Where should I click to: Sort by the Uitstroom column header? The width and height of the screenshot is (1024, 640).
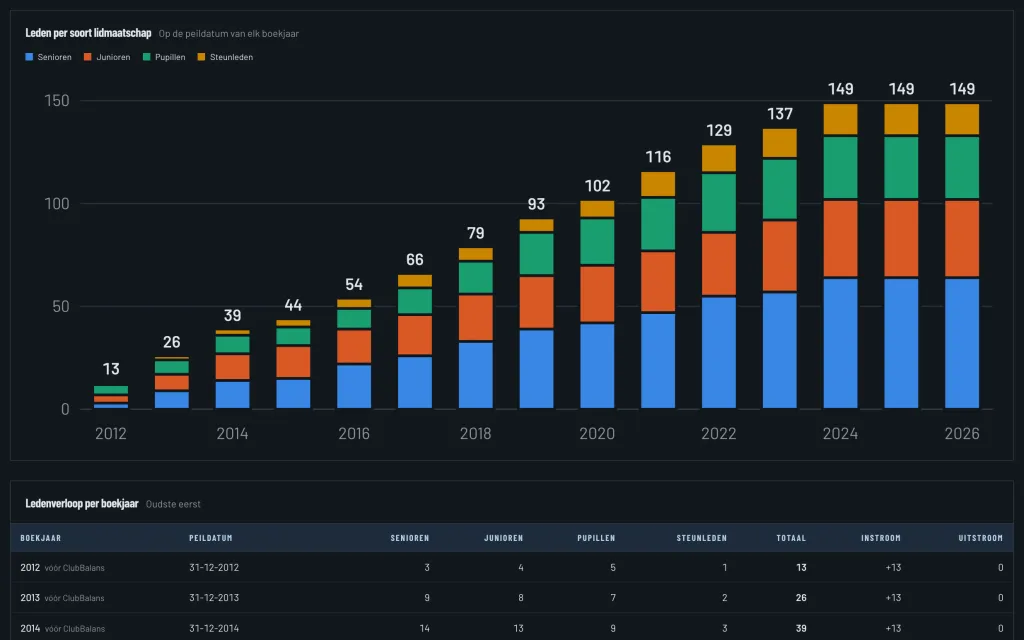[981, 538]
